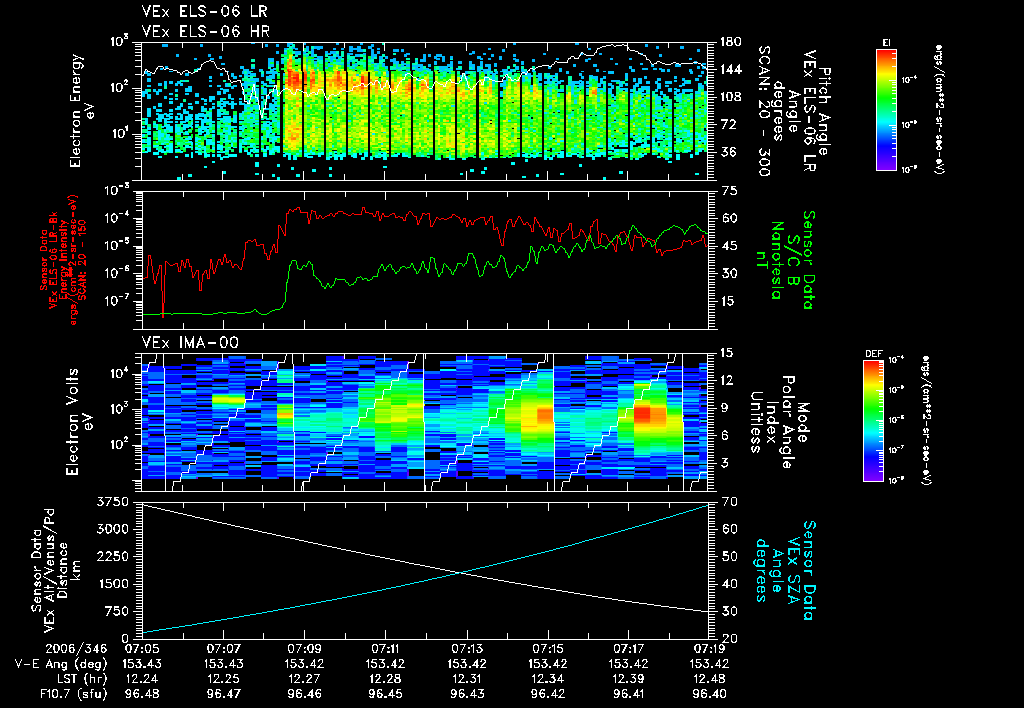Click the ELS electron energy spectrogram panel
1024x708 pixels.
(x=425, y=111)
